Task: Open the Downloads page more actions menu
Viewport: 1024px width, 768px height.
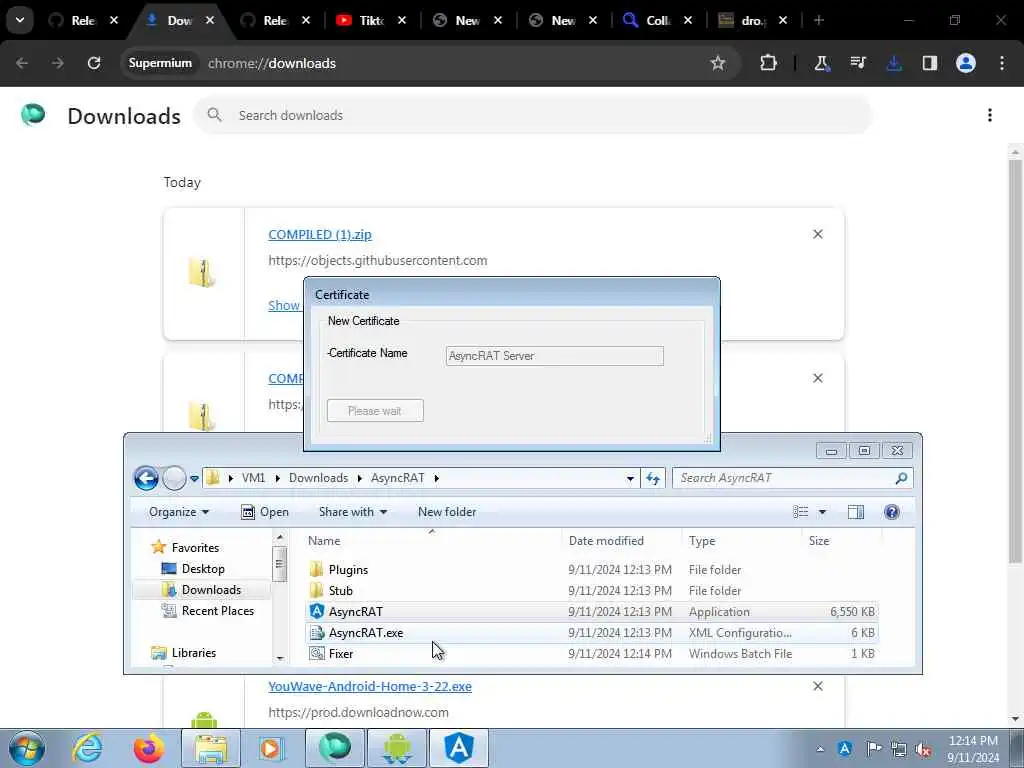Action: pos(990,116)
